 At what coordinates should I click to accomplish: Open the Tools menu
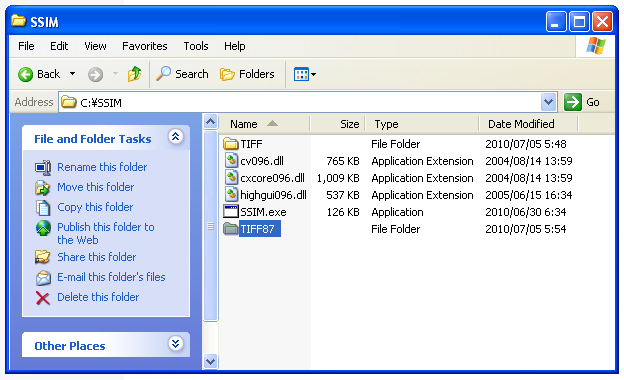pyautogui.click(x=196, y=46)
